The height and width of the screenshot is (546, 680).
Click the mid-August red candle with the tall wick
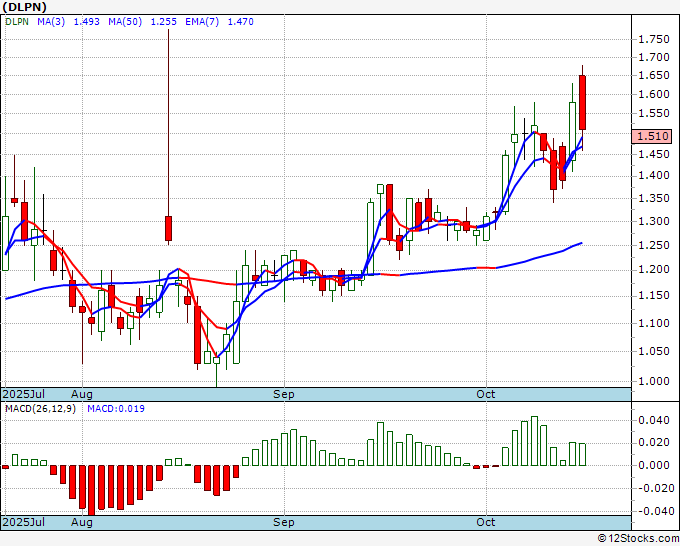(168, 228)
